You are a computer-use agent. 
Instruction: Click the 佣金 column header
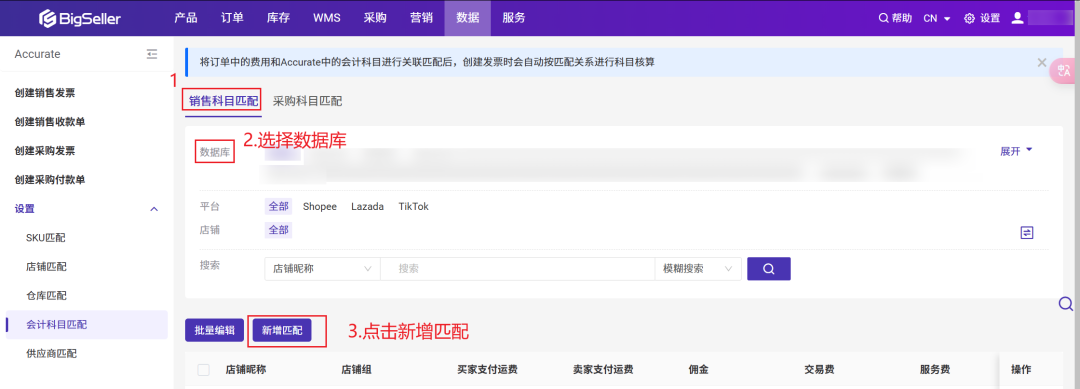(x=698, y=370)
